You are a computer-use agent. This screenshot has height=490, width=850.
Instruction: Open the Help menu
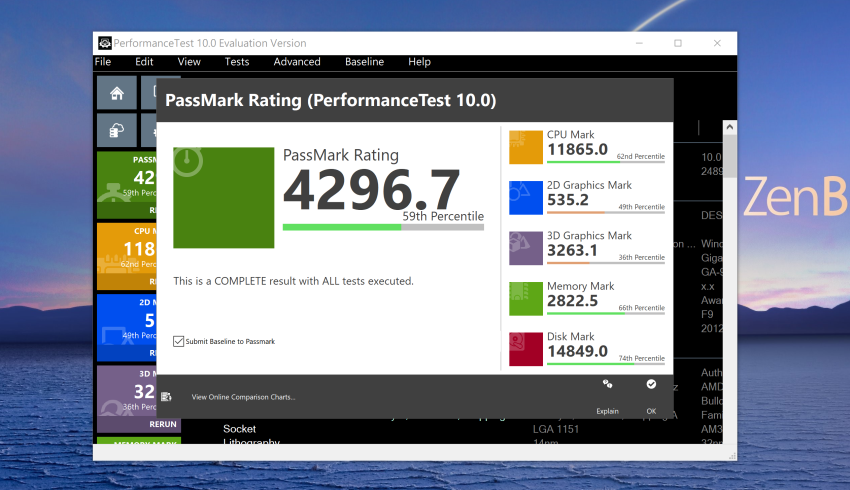pyautogui.click(x=420, y=62)
